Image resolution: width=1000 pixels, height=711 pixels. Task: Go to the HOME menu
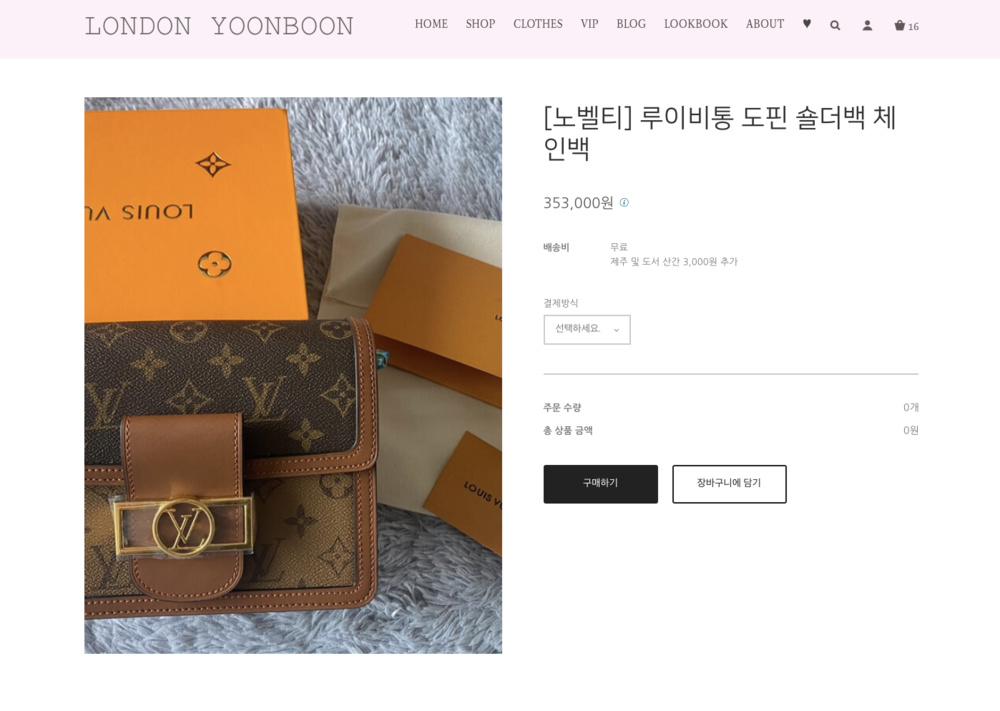click(431, 24)
